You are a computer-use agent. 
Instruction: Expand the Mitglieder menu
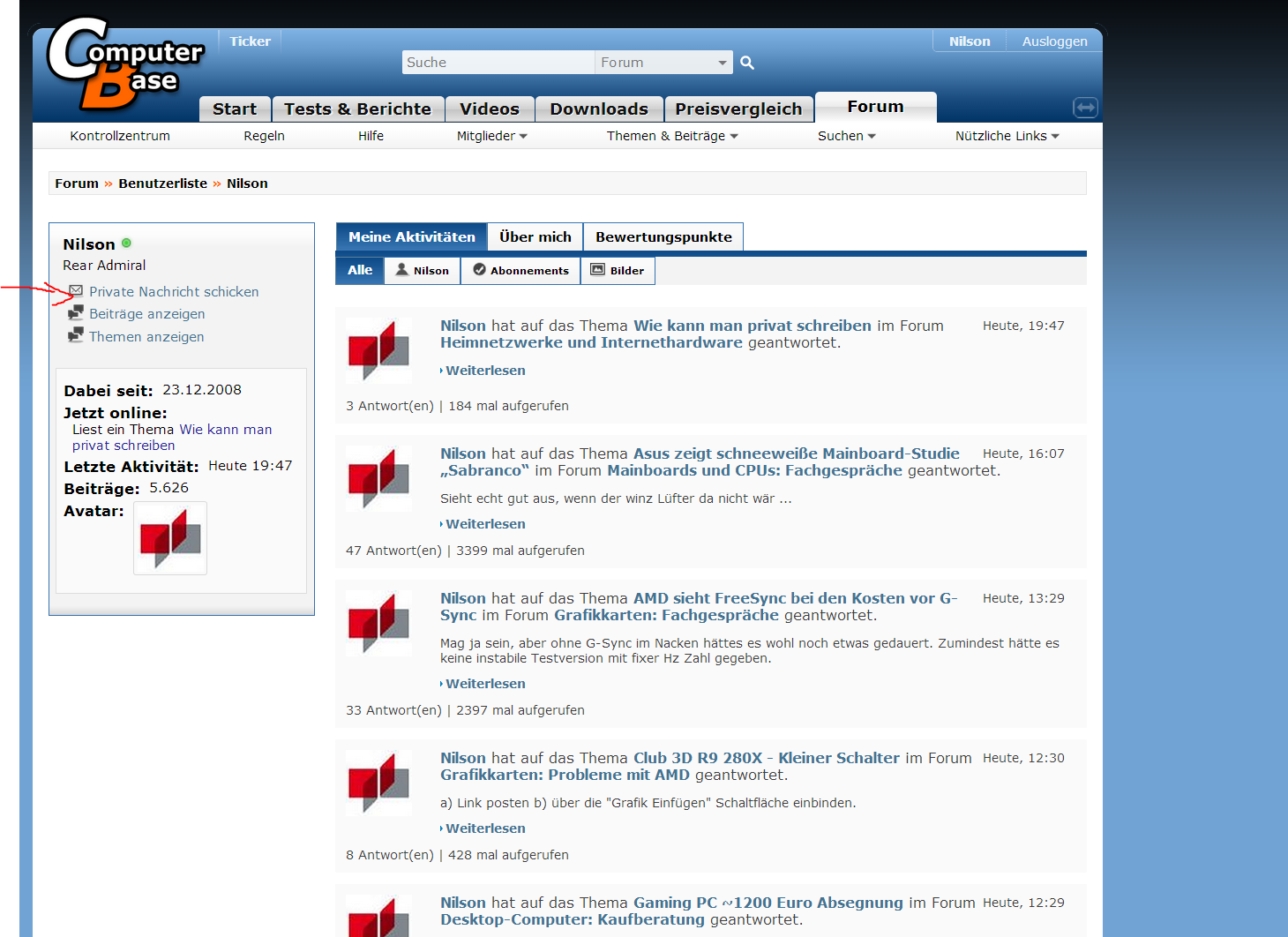(491, 136)
